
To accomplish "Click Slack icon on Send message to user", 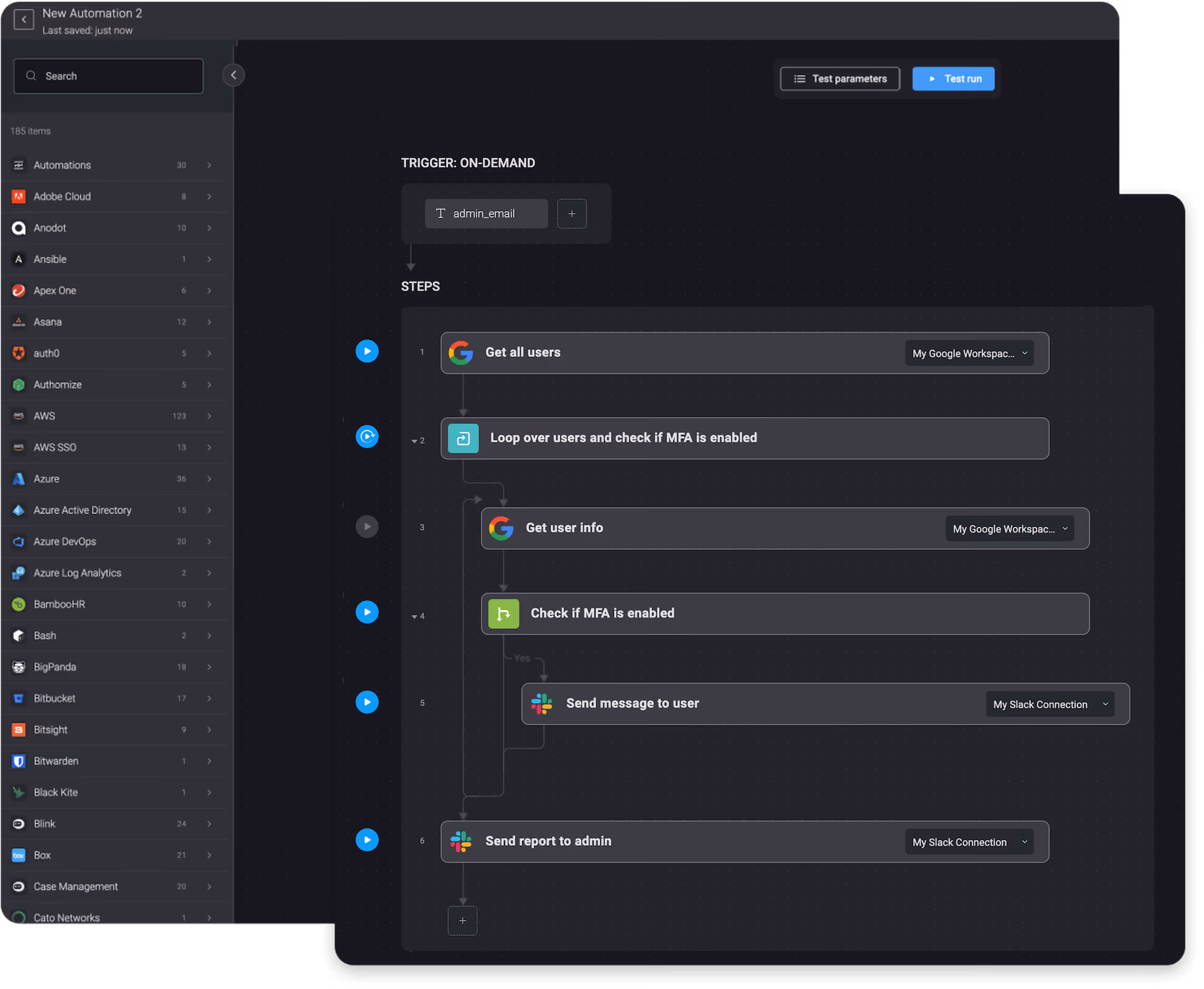I will click(542, 704).
